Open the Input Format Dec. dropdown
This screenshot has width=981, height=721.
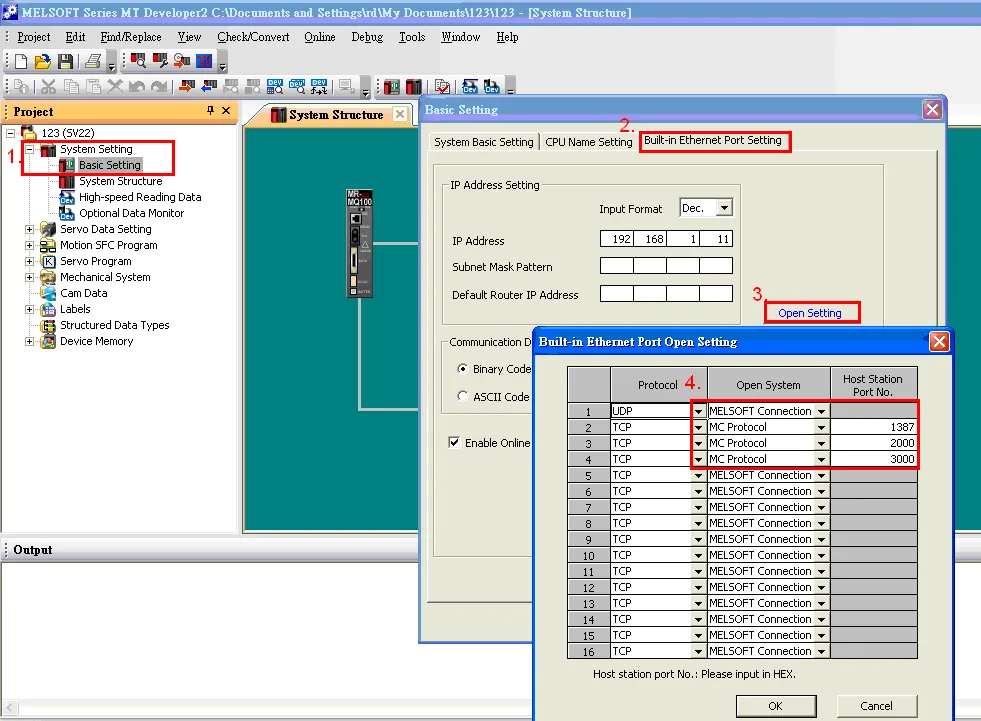pyautogui.click(x=724, y=208)
